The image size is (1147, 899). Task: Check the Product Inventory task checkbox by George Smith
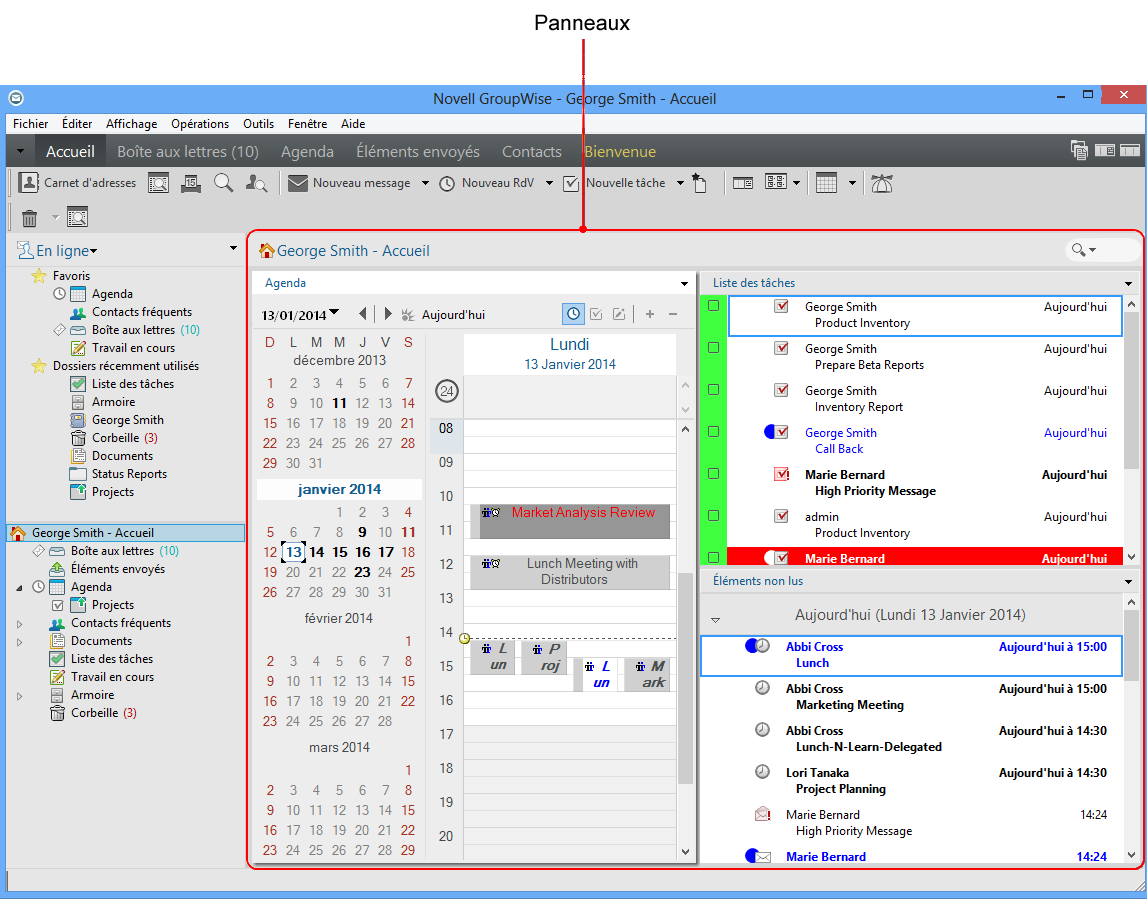coord(713,306)
